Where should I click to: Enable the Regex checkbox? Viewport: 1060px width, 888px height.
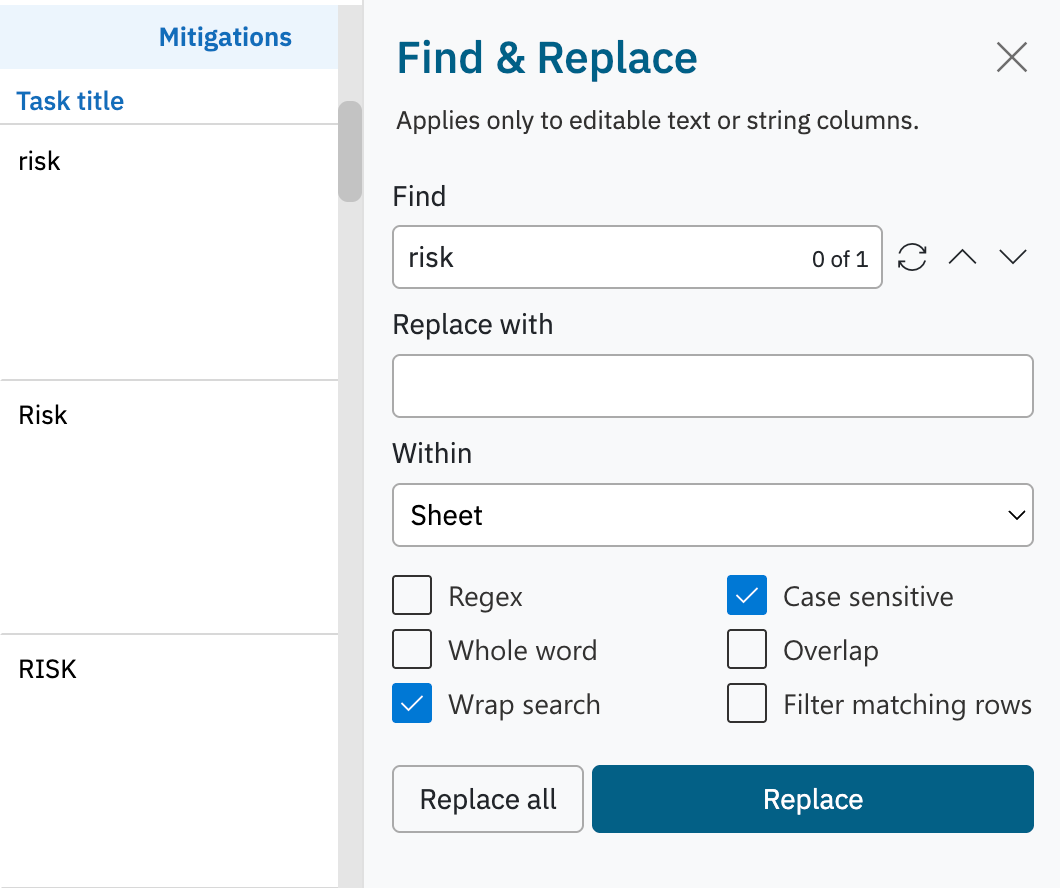[412, 596]
